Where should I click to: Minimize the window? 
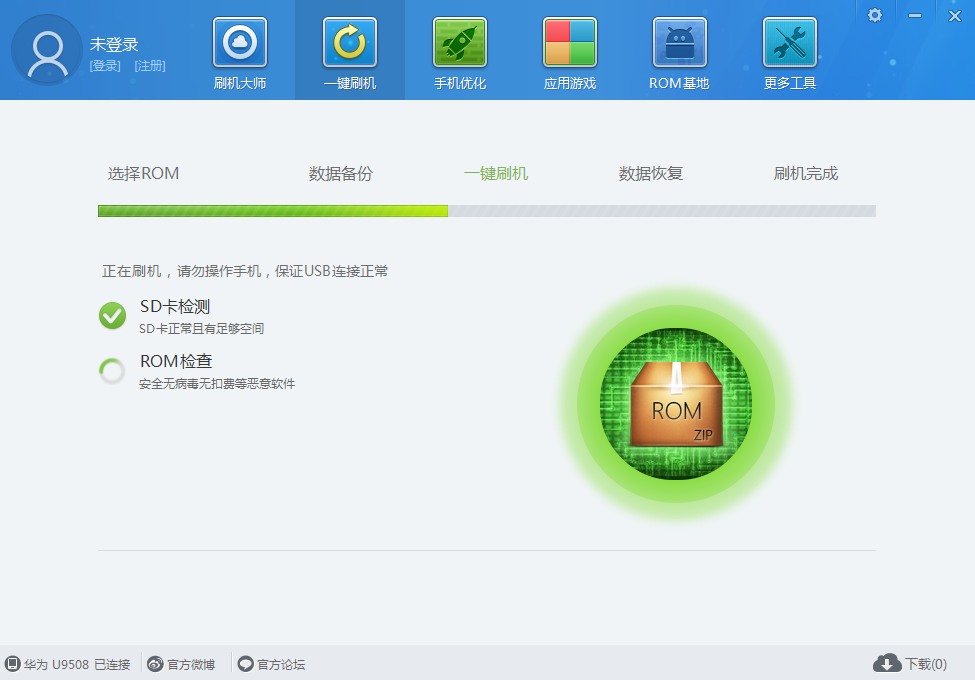point(915,16)
